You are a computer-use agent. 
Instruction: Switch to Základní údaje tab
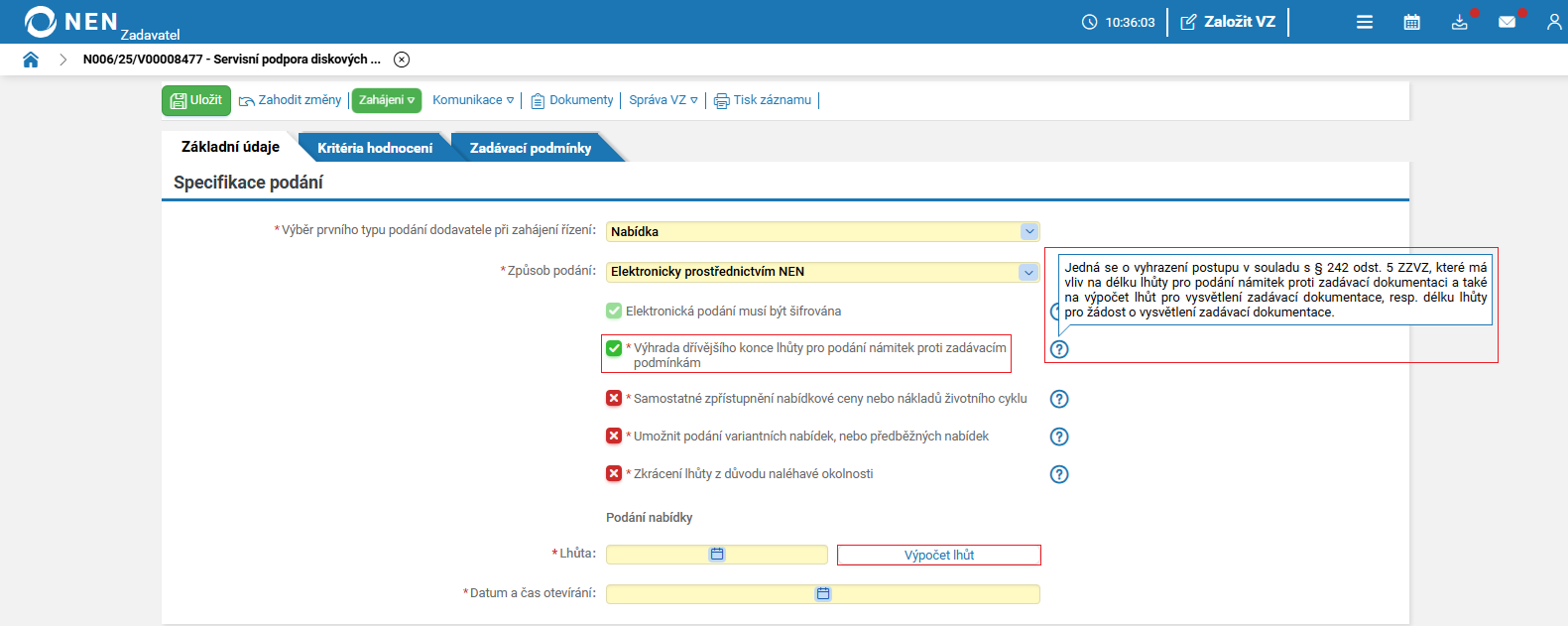click(x=230, y=147)
